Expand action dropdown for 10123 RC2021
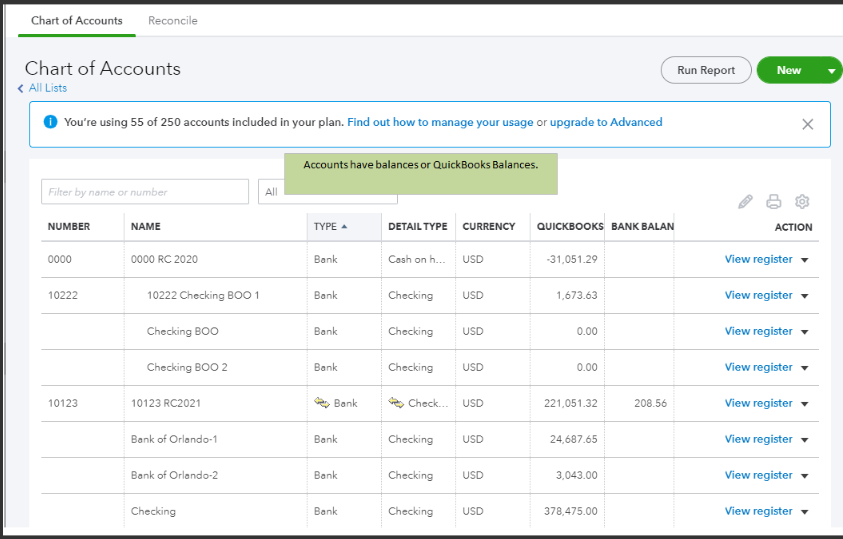The image size is (843, 539). coord(805,404)
